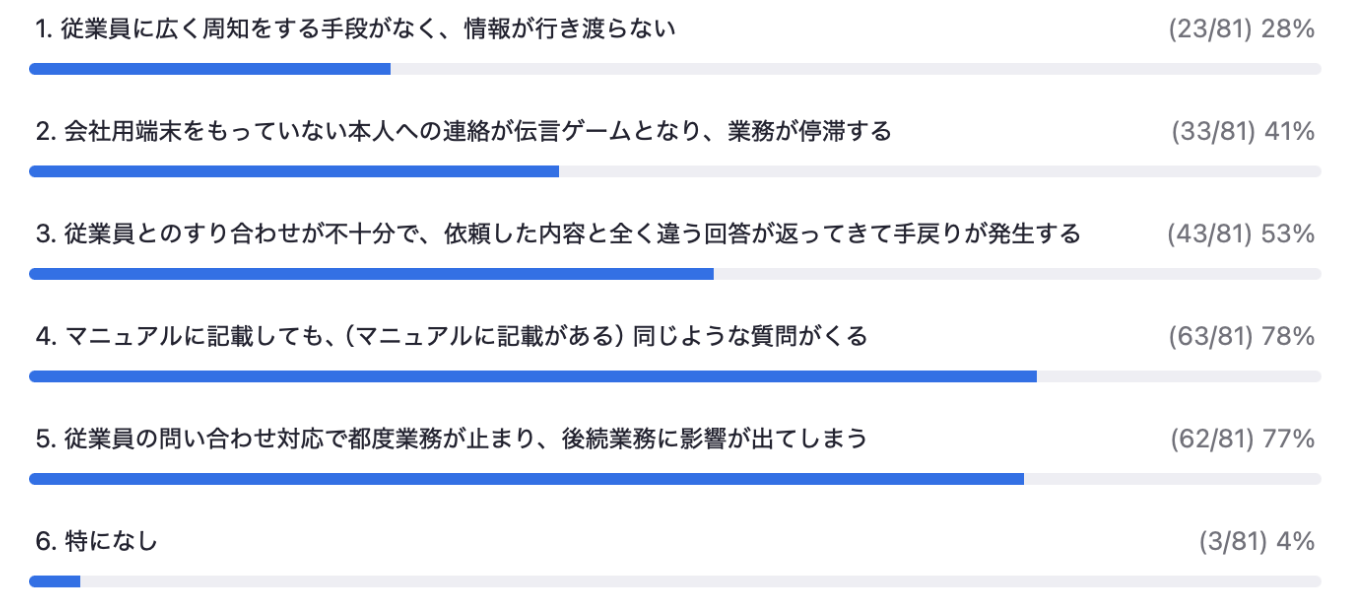Click the (63/81) 78% count label
The width and height of the screenshot is (1357, 603).
point(1241,337)
